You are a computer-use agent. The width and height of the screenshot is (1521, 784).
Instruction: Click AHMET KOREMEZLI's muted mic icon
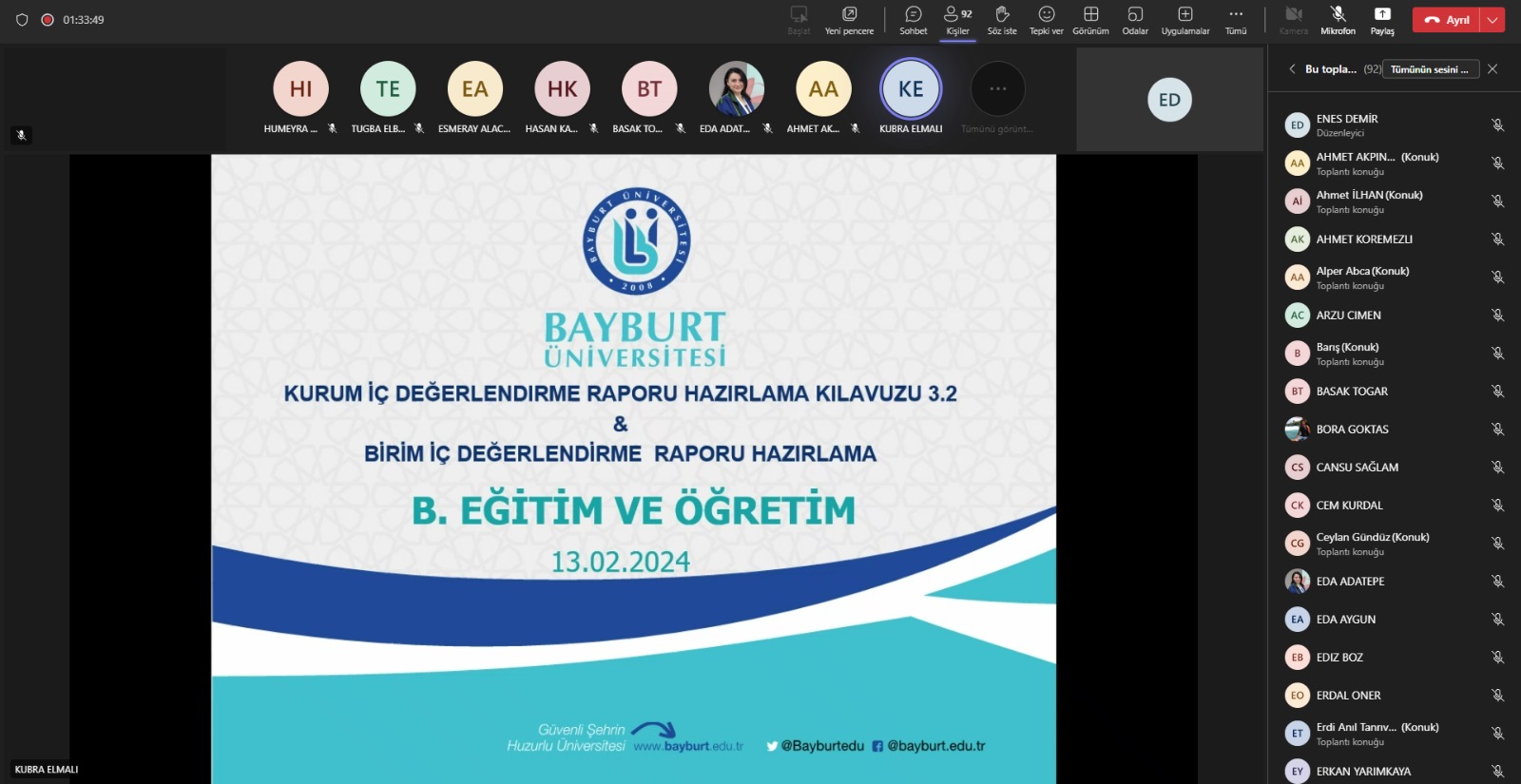(1497, 239)
